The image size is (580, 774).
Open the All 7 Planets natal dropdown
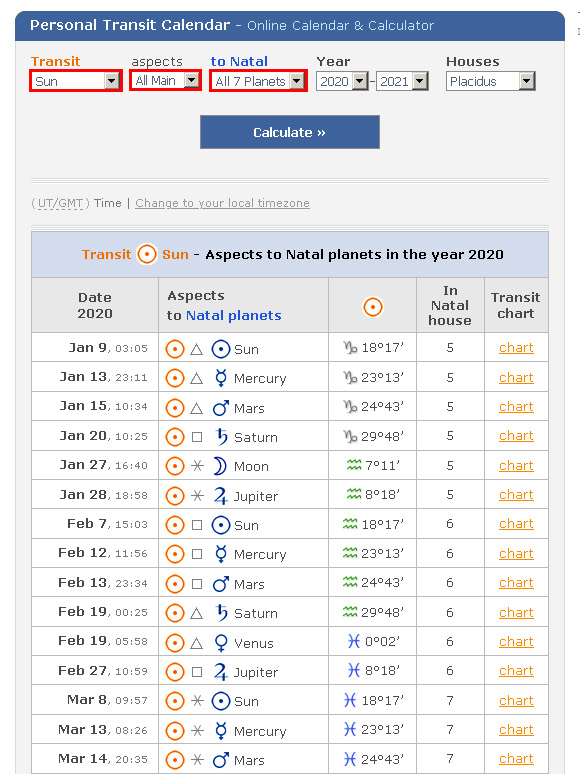[258, 81]
